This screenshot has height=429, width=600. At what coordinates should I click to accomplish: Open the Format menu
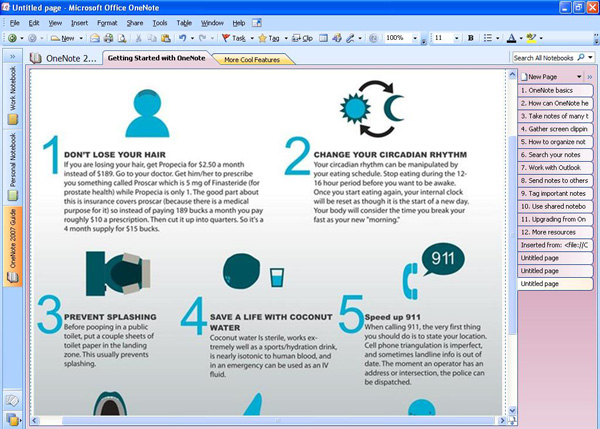point(107,23)
